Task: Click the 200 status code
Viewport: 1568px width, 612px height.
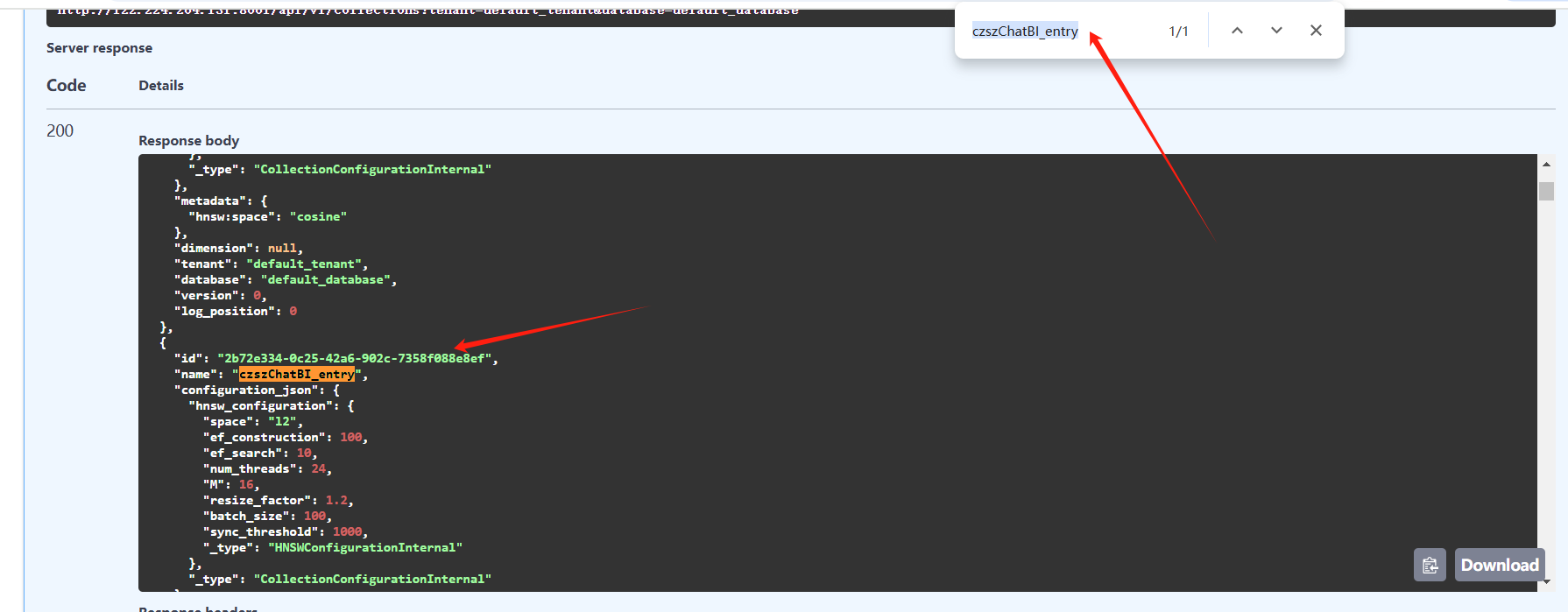Action: coord(60,131)
